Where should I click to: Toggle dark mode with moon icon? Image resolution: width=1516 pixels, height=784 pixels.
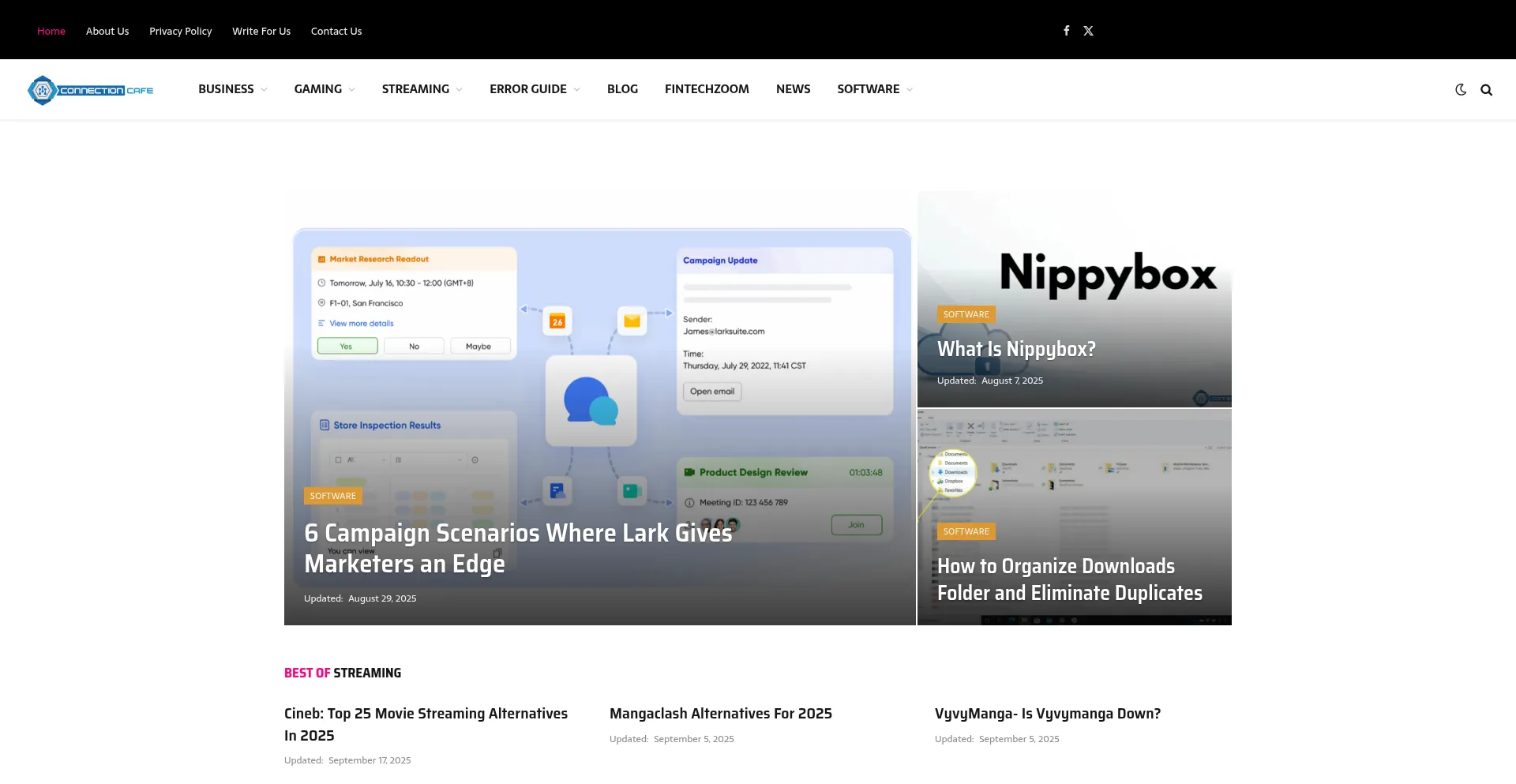(1461, 90)
